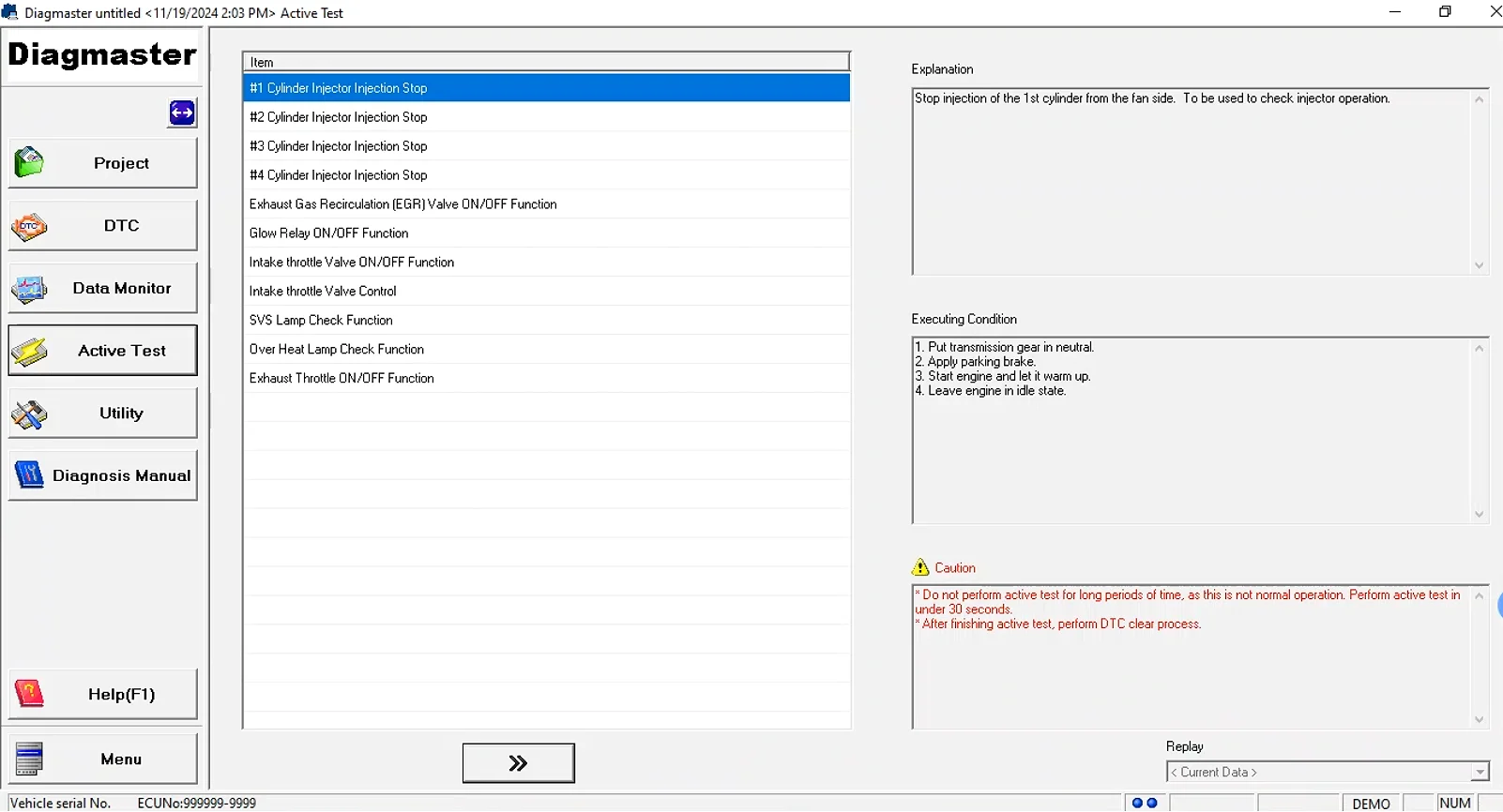Click the blue sidebar collapse arrows icon
The width and height of the screenshot is (1503, 812).
(182, 113)
